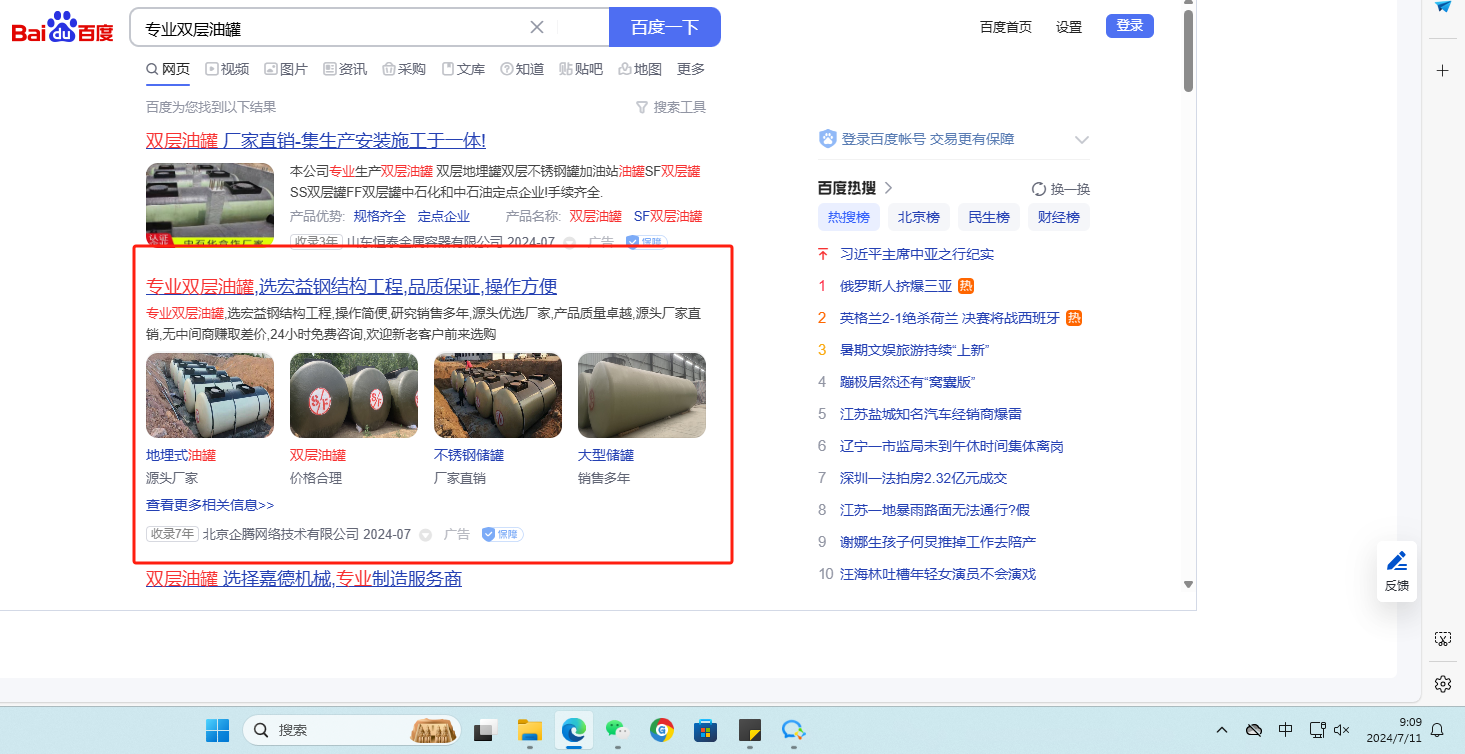Image resolution: width=1465 pixels, height=754 pixels.
Task: Switch to the 文库 tab
Action: pos(463,69)
